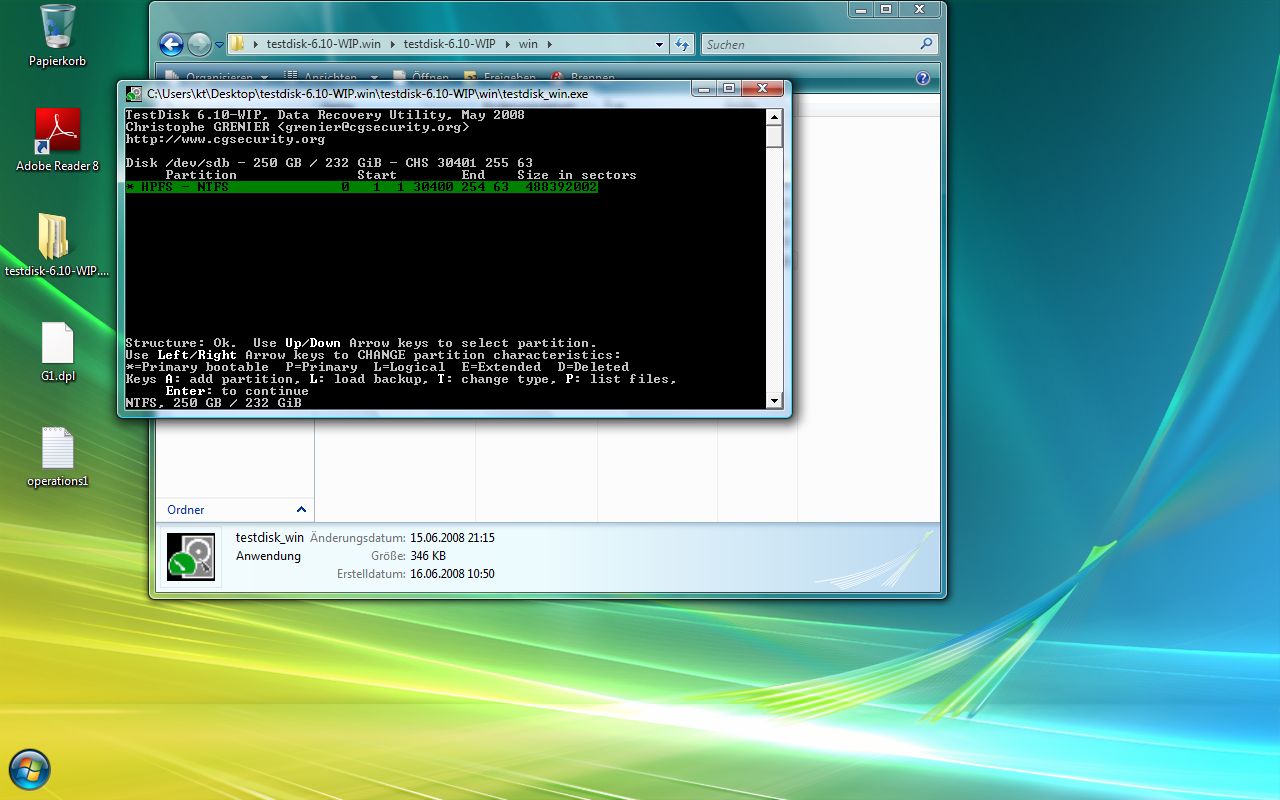Click the win breadcrumb segment
This screenshot has width=1280, height=800.
tap(528, 44)
